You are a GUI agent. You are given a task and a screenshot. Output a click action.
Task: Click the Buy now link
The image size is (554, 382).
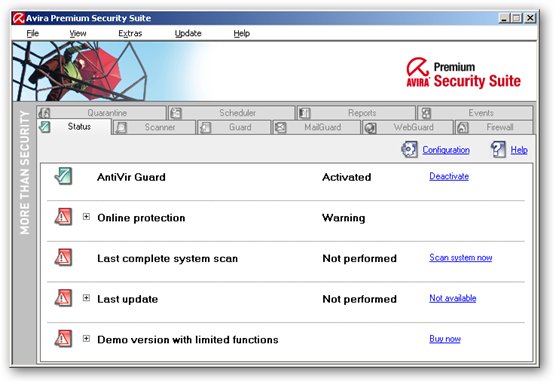coord(445,339)
